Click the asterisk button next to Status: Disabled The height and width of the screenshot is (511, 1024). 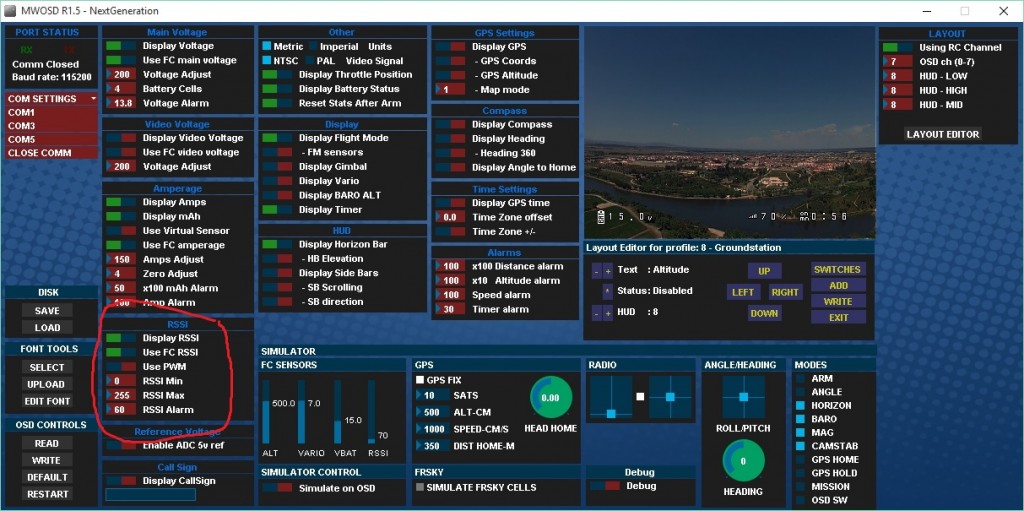click(x=607, y=291)
